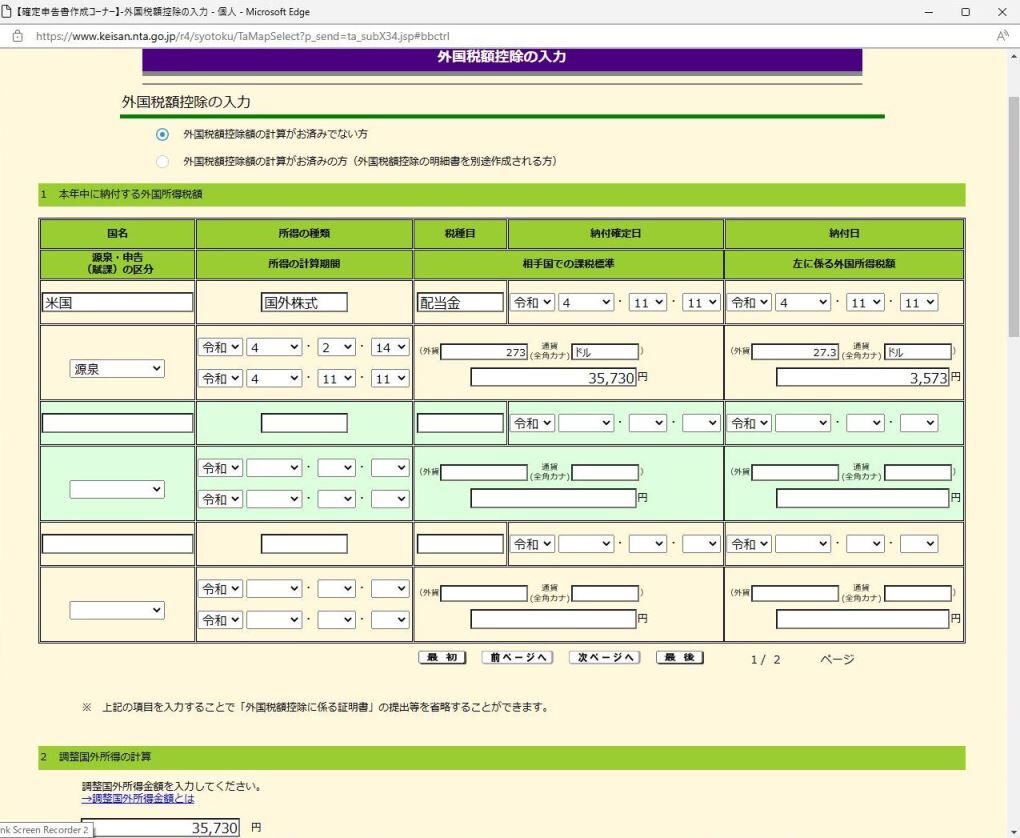Open calculation period start day dropdown showing 14
This screenshot has width=1020, height=838.
[x=390, y=347]
